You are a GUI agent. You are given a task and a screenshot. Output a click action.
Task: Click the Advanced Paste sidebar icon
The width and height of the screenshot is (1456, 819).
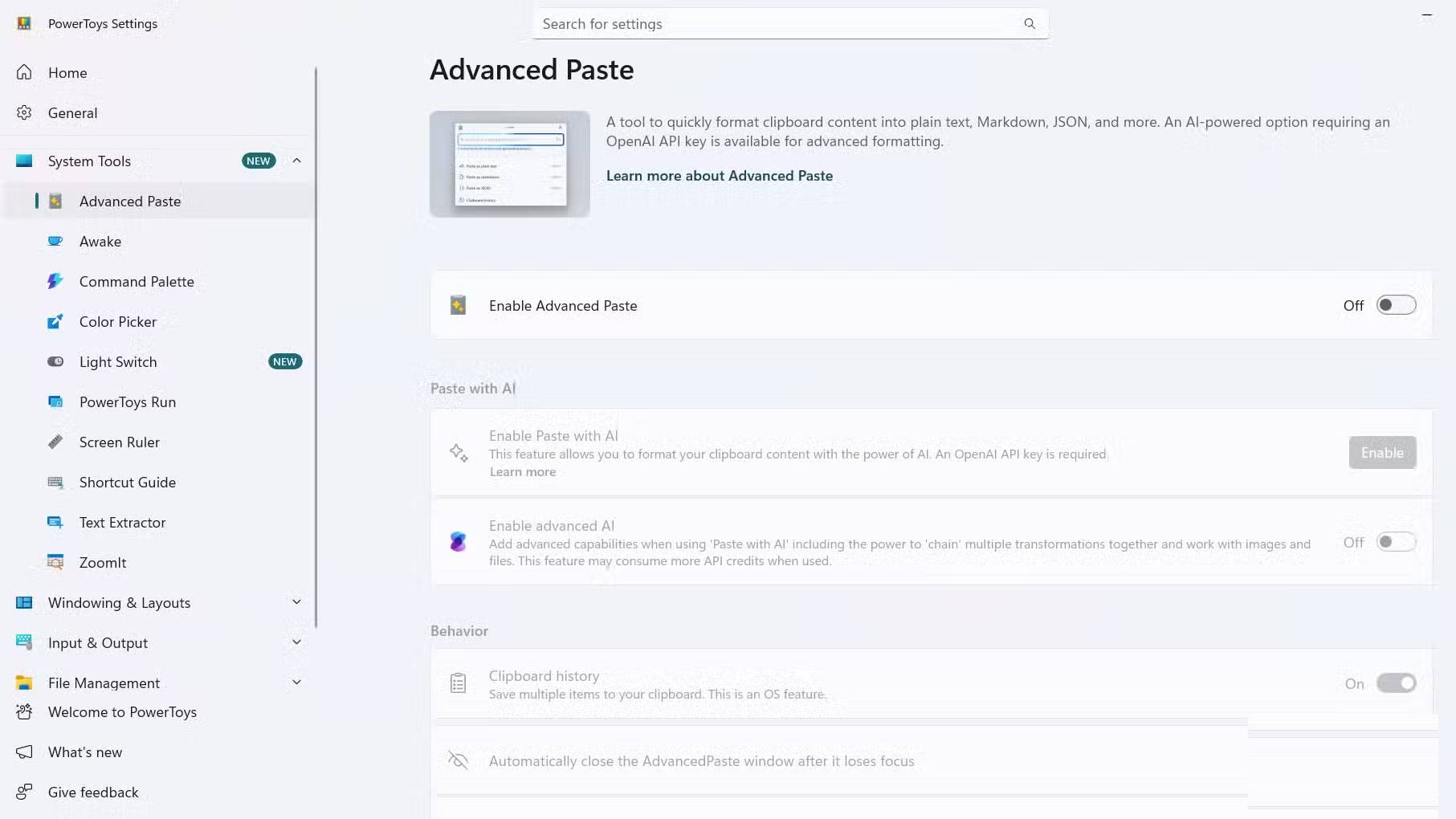(x=55, y=201)
